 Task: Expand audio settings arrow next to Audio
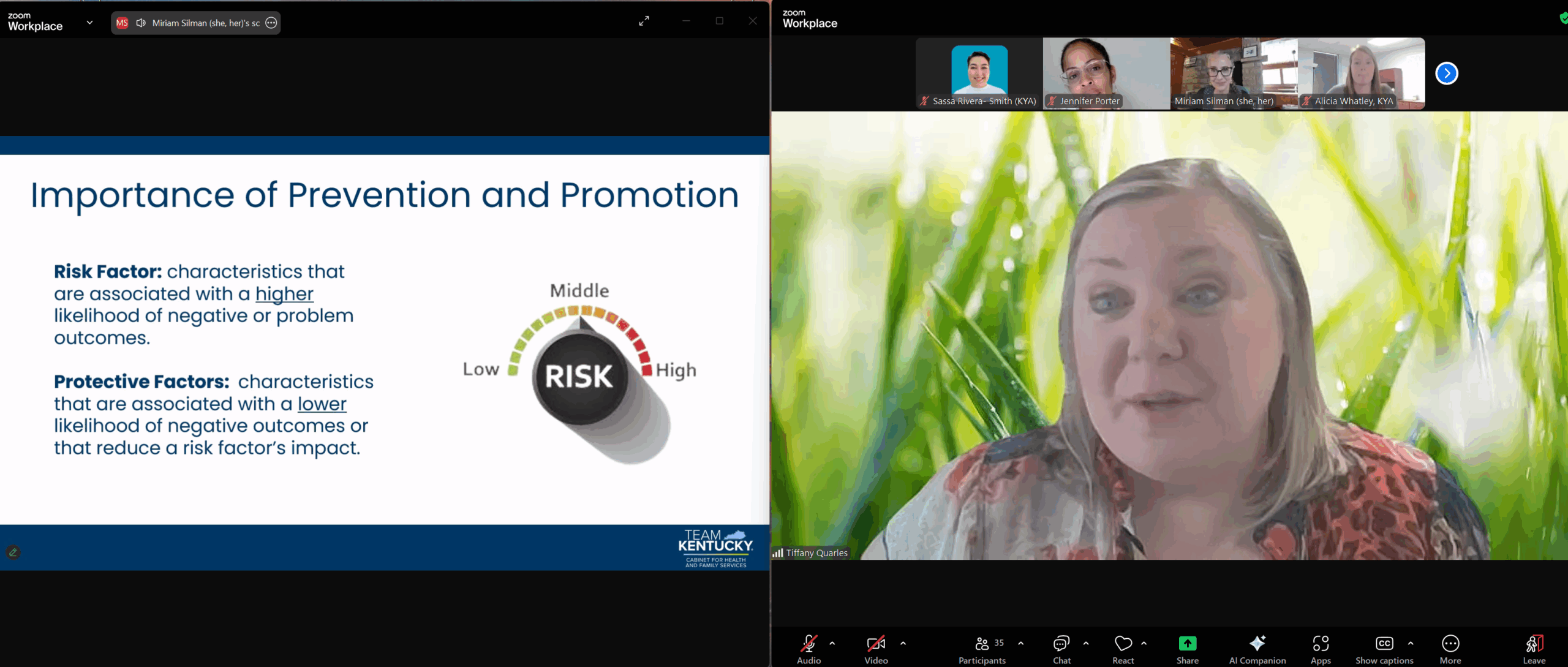pos(832,643)
